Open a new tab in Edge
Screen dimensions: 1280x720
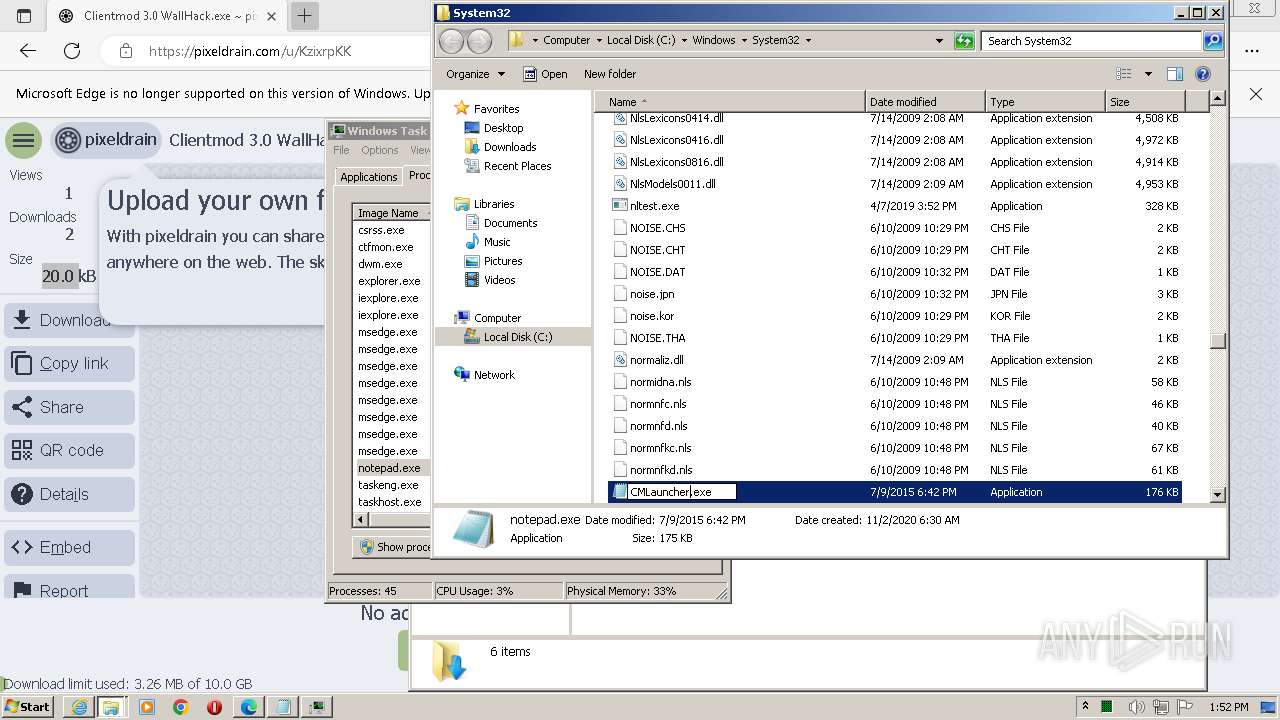(x=305, y=15)
